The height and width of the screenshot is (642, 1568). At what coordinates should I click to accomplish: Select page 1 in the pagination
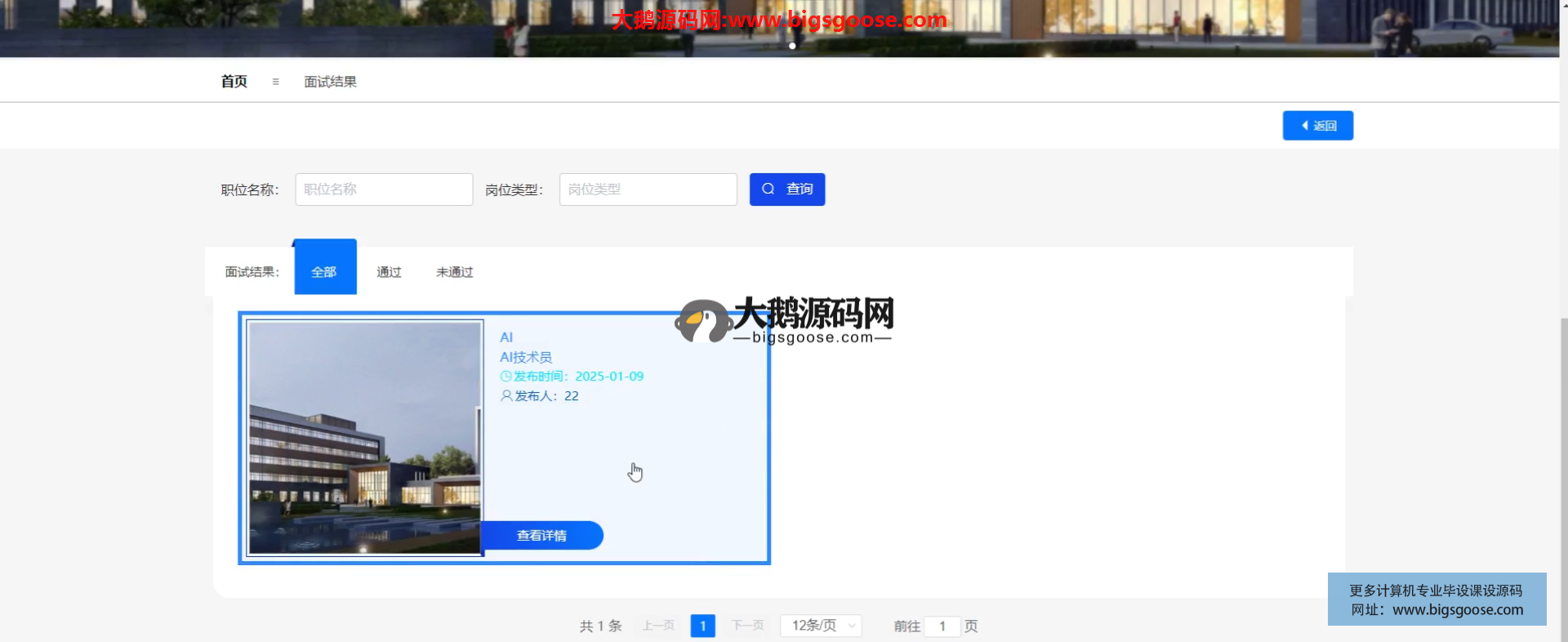702,626
